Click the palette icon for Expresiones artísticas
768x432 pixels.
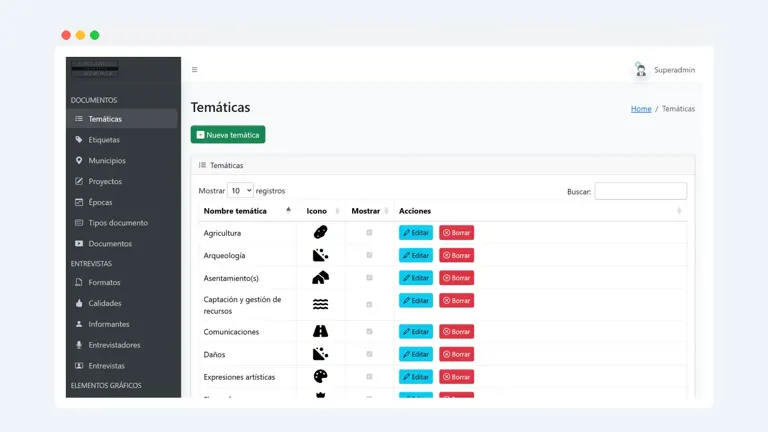[320, 376]
